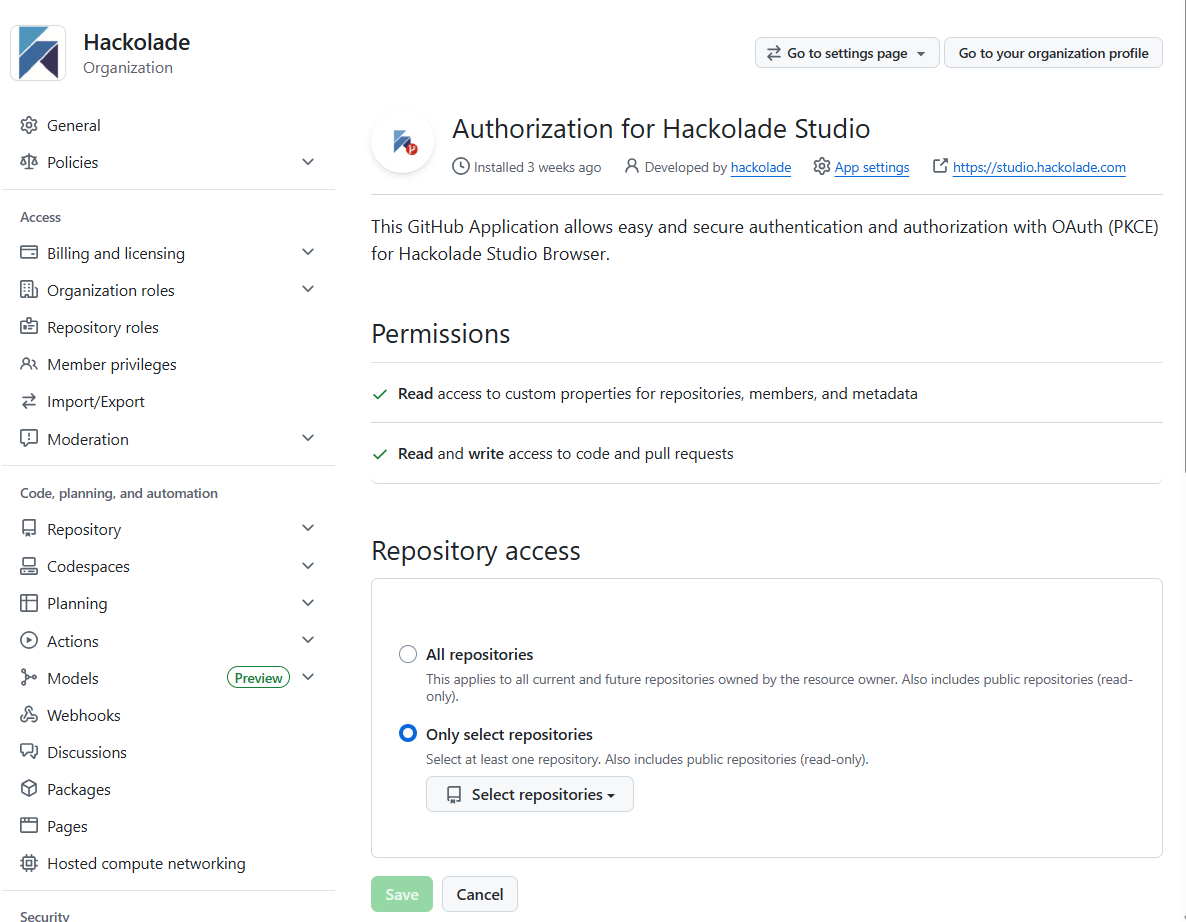The image size is (1186, 922).
Task: Click the Hackolade Studio app avatar
Action: (403, 142)
